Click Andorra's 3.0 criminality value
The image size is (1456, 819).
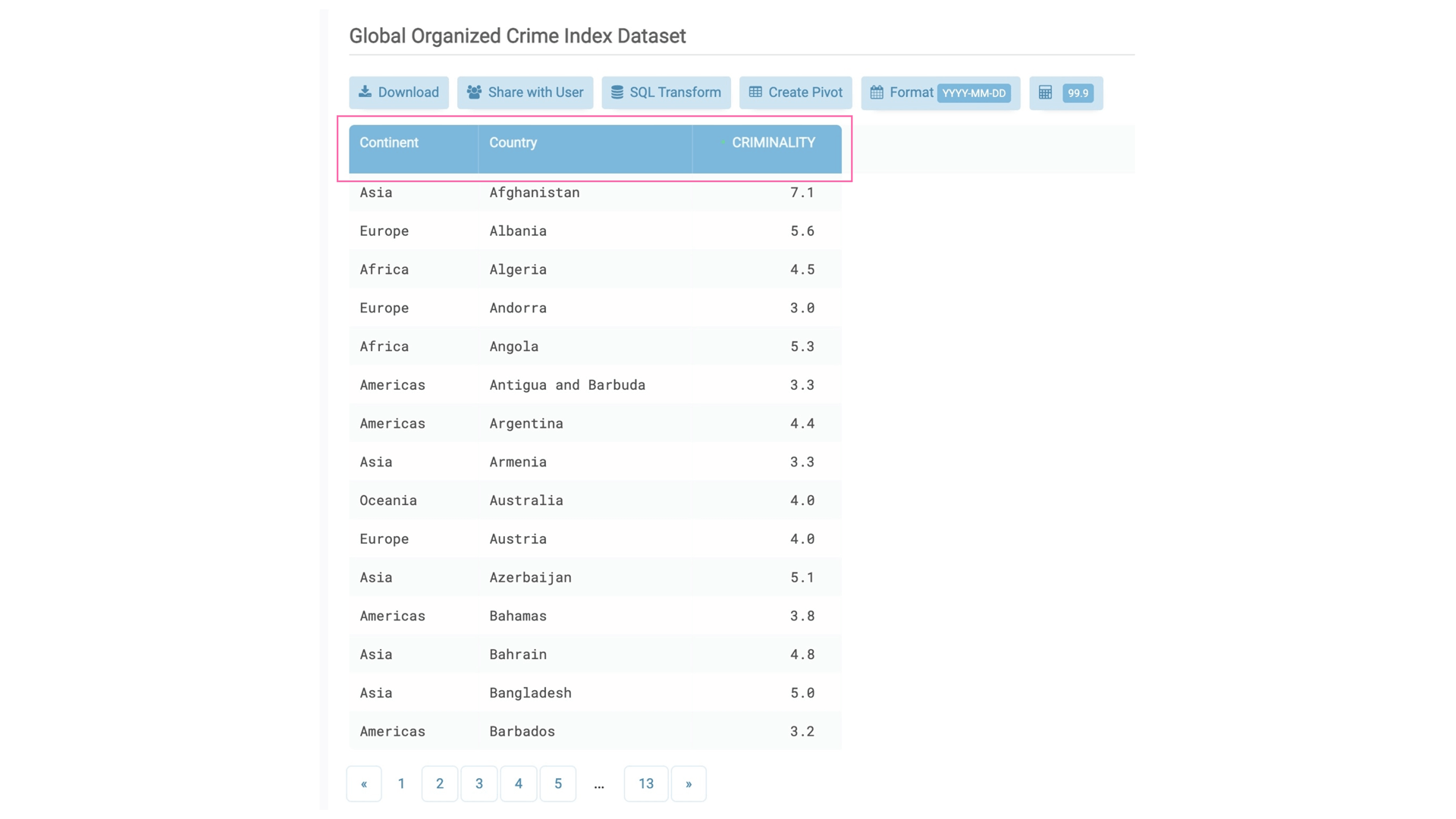[802, 308]
